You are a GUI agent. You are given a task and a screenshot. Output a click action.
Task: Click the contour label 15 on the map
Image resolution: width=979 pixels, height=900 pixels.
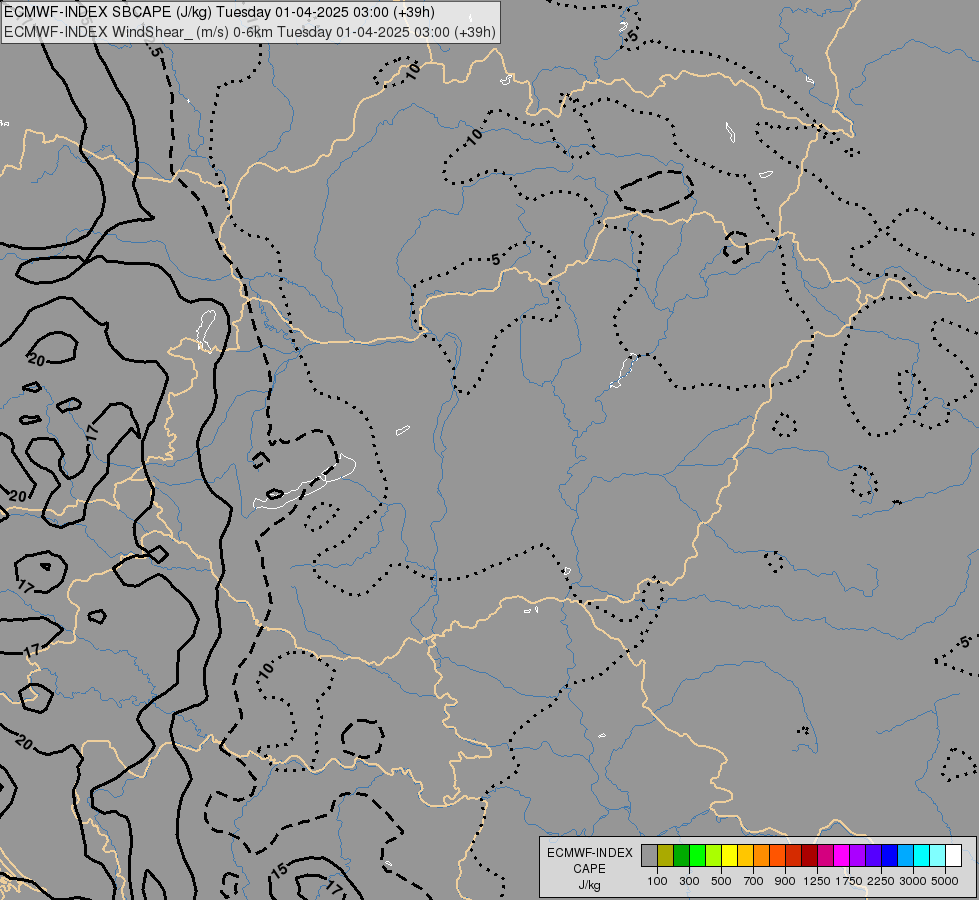pyautogui.click(x=280, y=869)
